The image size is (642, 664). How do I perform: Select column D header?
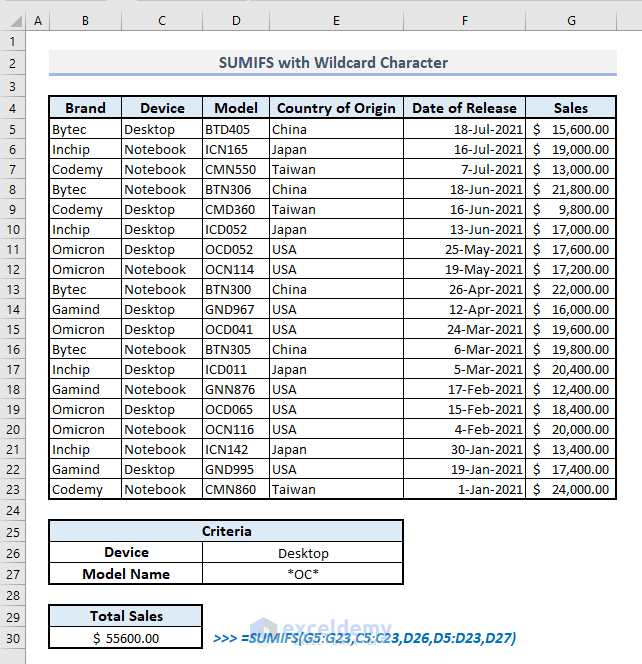(236, 21)
